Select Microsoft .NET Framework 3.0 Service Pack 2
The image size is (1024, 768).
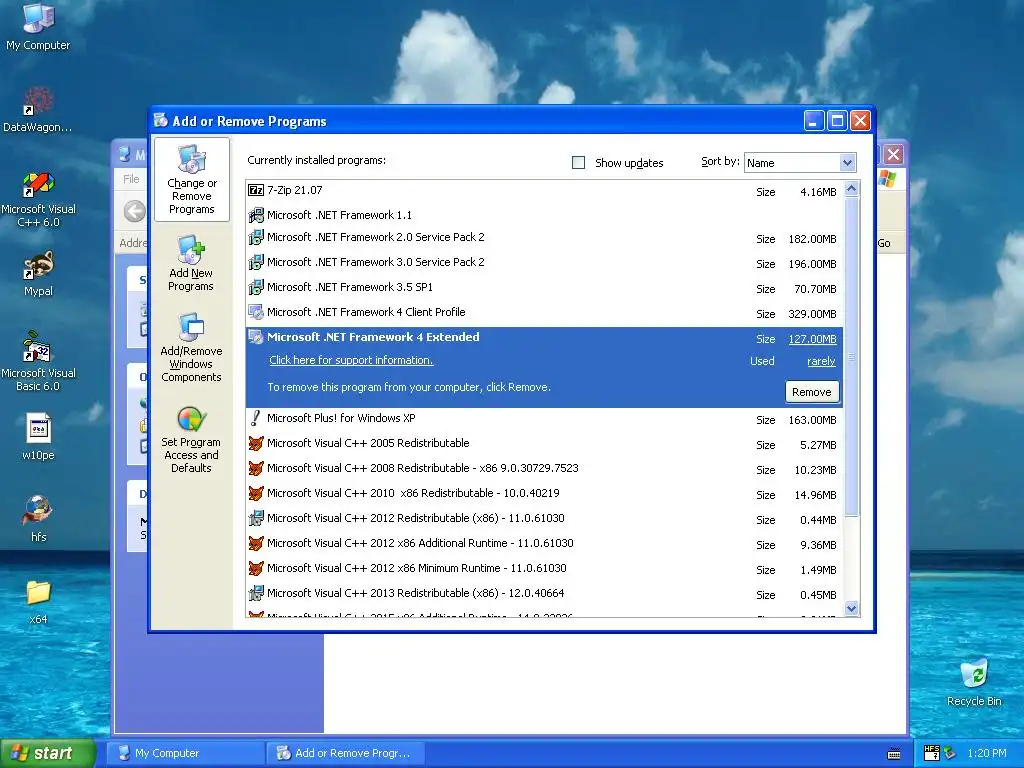544,263
